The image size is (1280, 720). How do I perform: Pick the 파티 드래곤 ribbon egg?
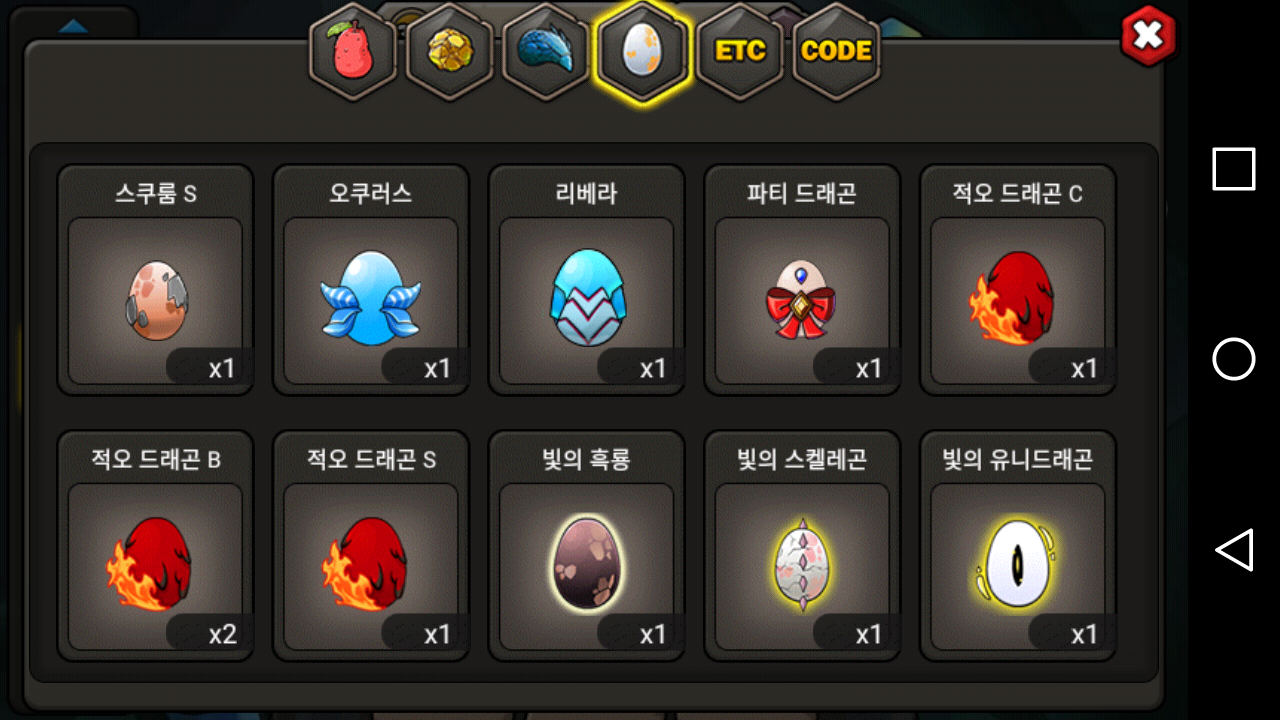pyautogui.click(x=802, y=280)
